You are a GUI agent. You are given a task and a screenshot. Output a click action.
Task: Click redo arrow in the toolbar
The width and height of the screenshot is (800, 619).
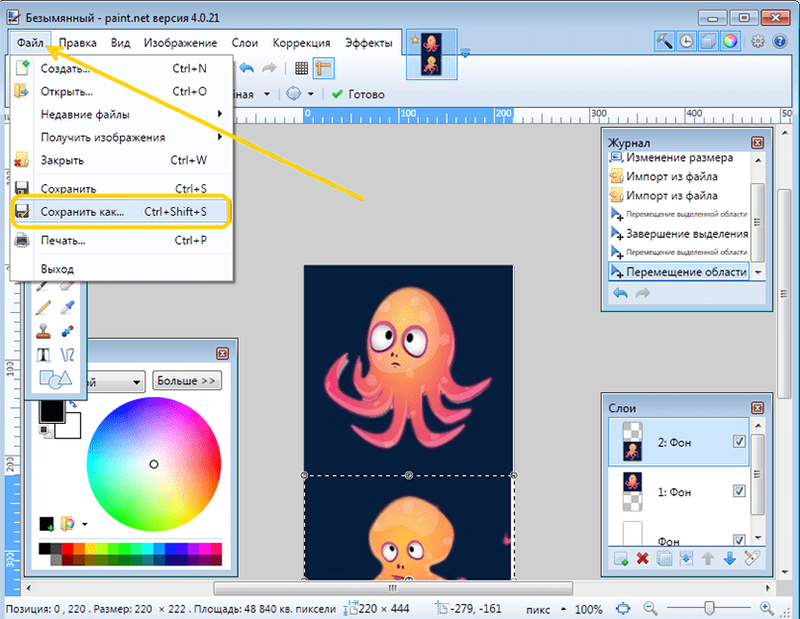[x=269, y=68]
